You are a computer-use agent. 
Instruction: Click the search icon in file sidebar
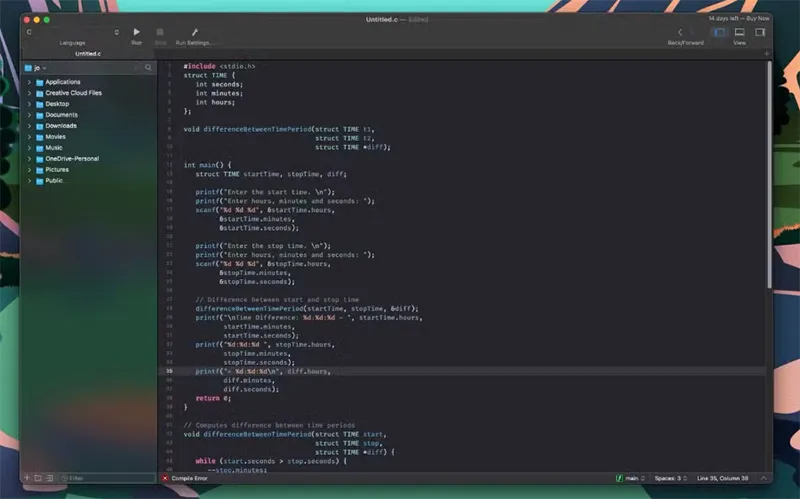148,67
